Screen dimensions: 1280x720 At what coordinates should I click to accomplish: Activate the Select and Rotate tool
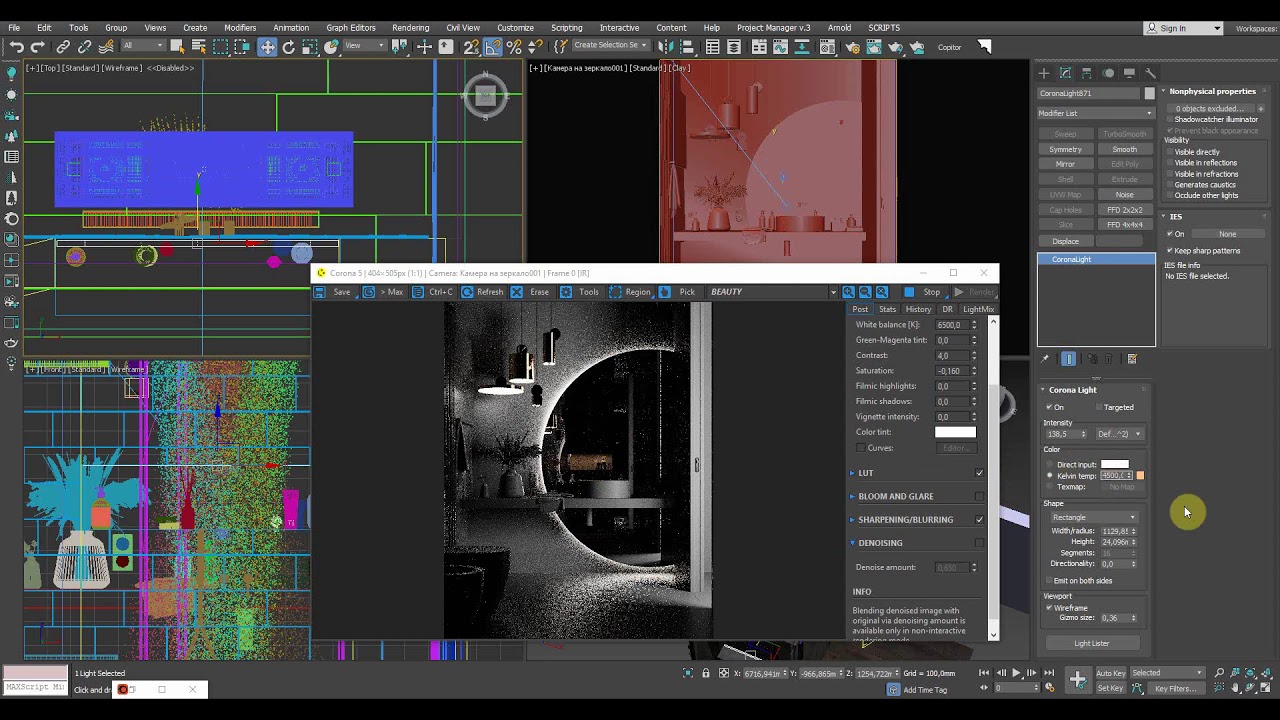[x=289, y=47]
